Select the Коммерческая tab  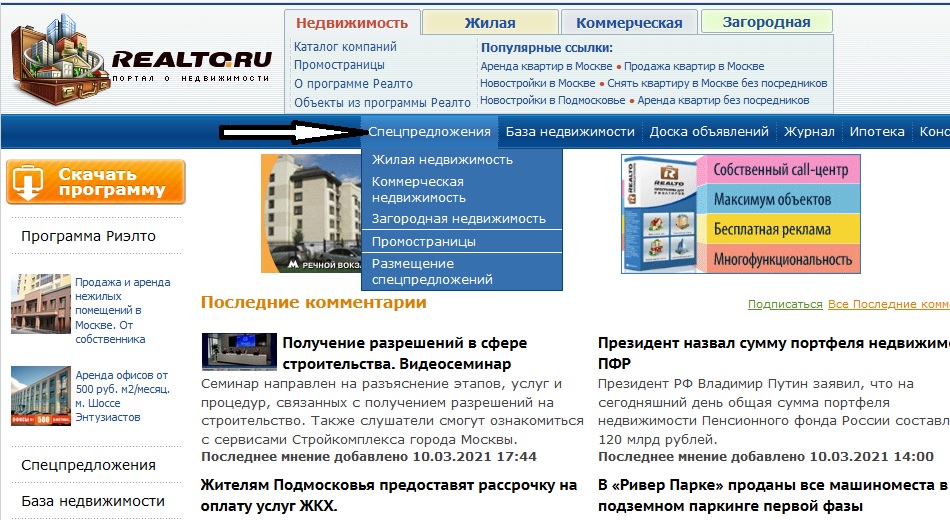pyautogui.click(x=629, y=23)
